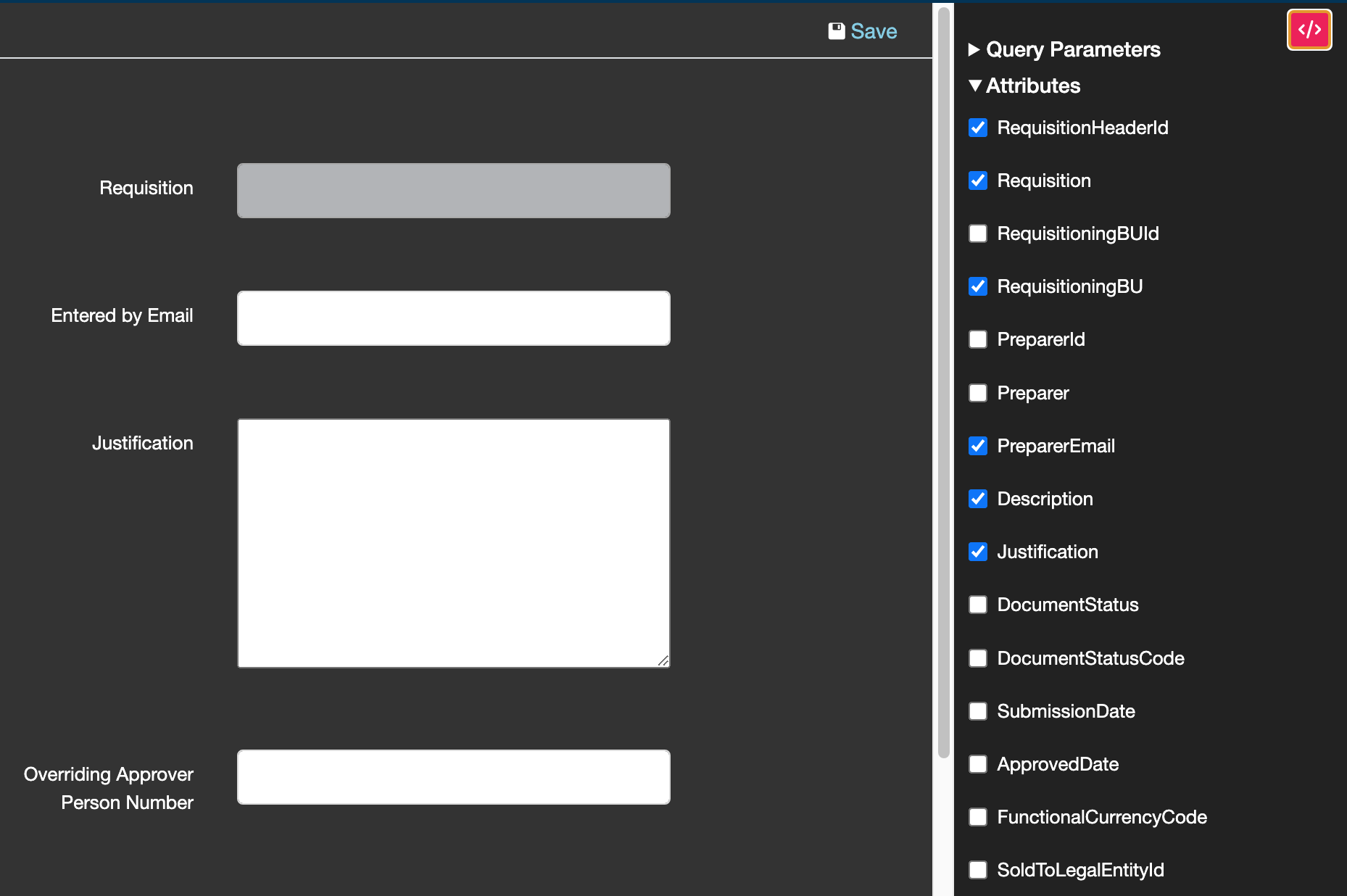Click the Save label

874,31
